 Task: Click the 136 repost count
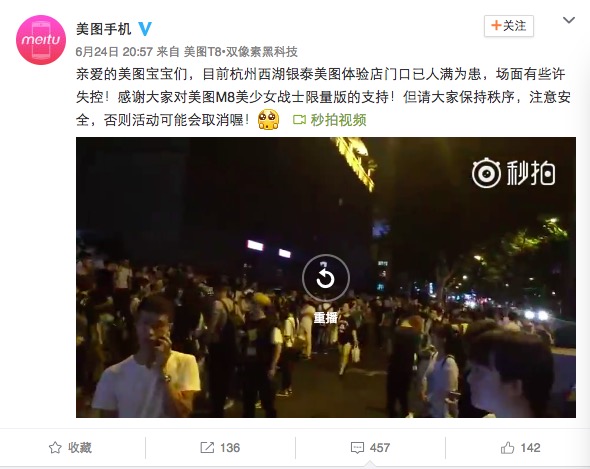pos(230,448)
